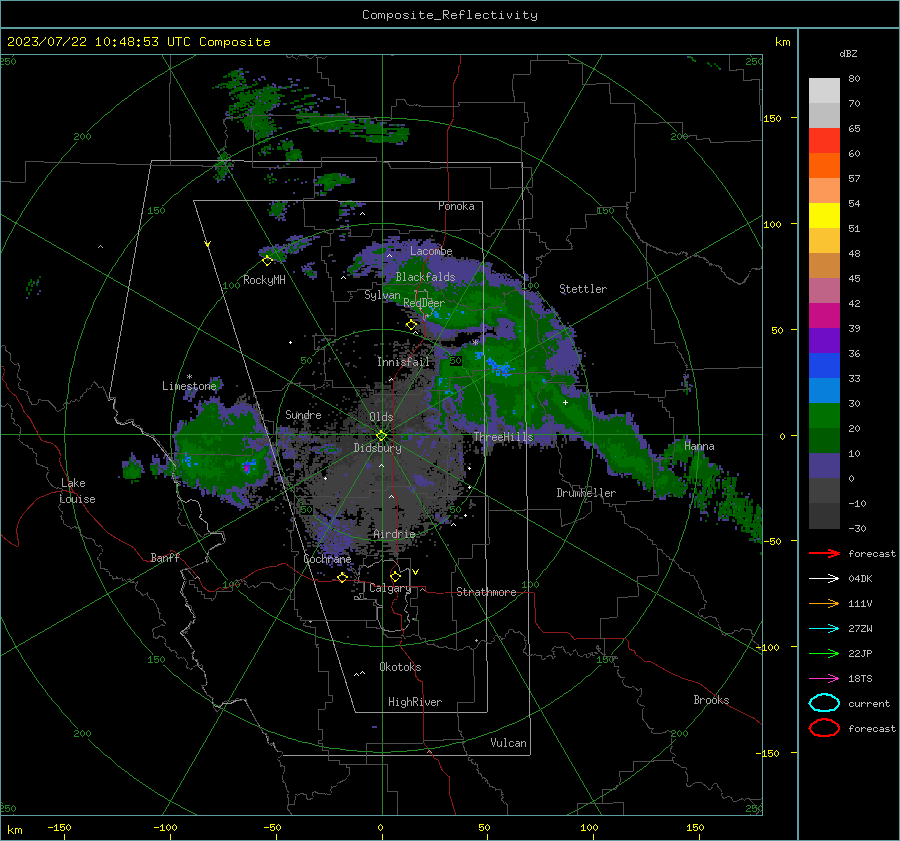Click the dBZ legend heading
This screenshot has width=900, height=841.
tap(848, 53)
